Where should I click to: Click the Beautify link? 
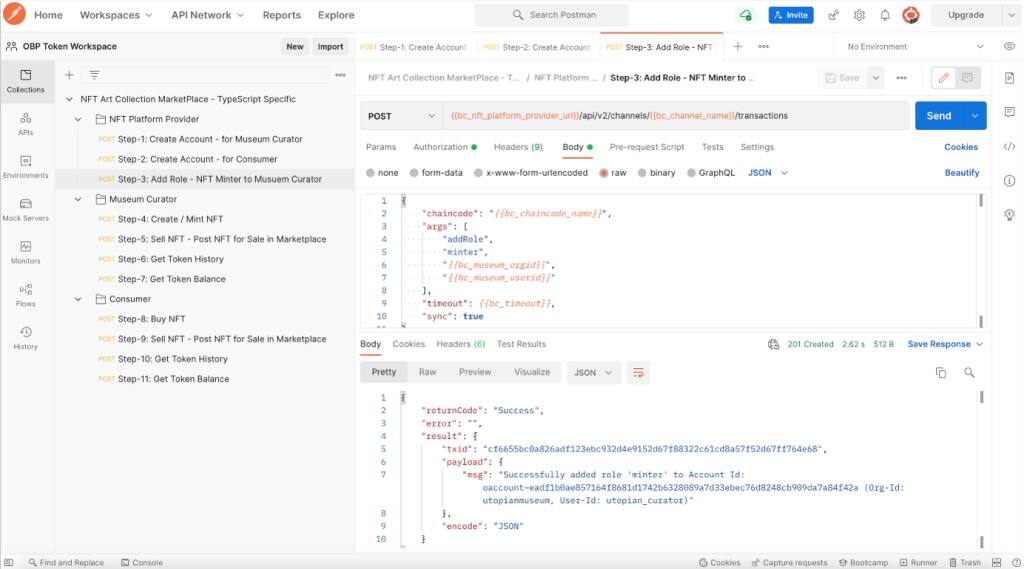tap(961, 173)
